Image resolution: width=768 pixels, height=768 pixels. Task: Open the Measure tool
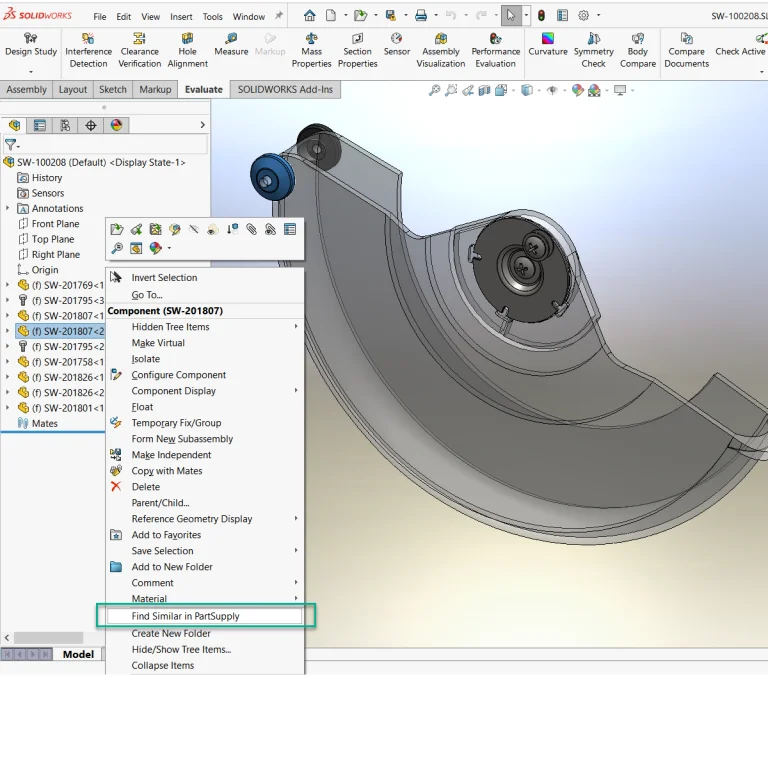coord(231,45)
